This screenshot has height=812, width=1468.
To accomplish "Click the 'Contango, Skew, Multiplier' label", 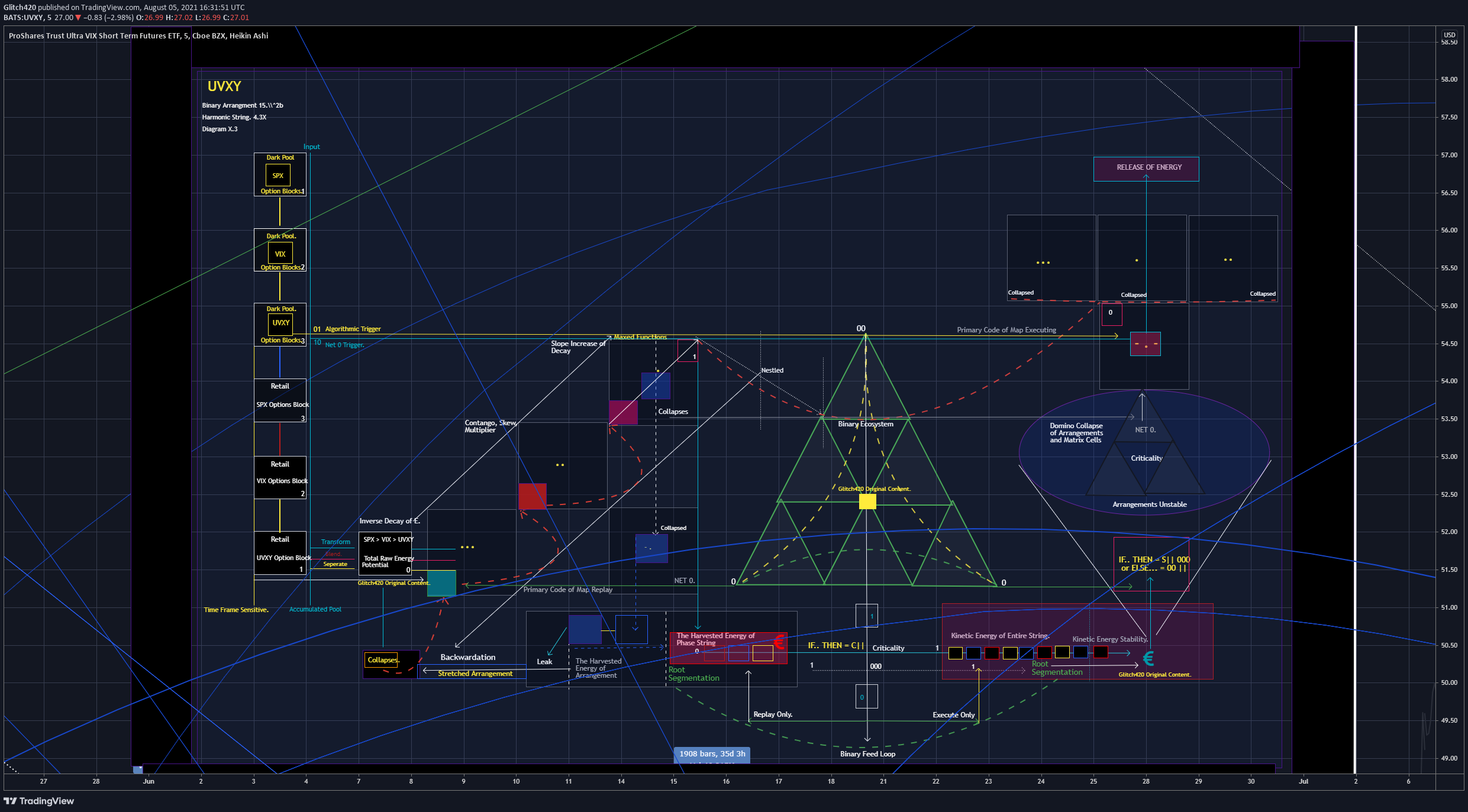I will (x=491, y=426).
